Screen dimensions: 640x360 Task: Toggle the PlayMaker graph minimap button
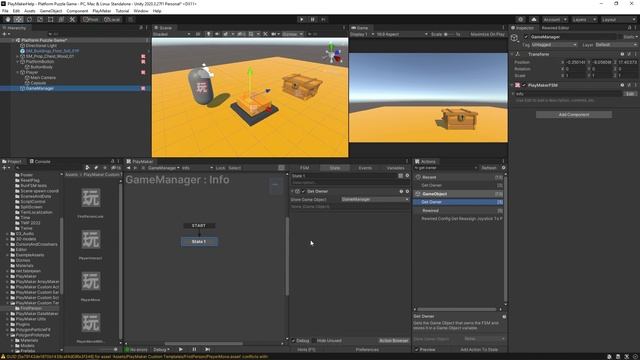click(x=281, y=168)
